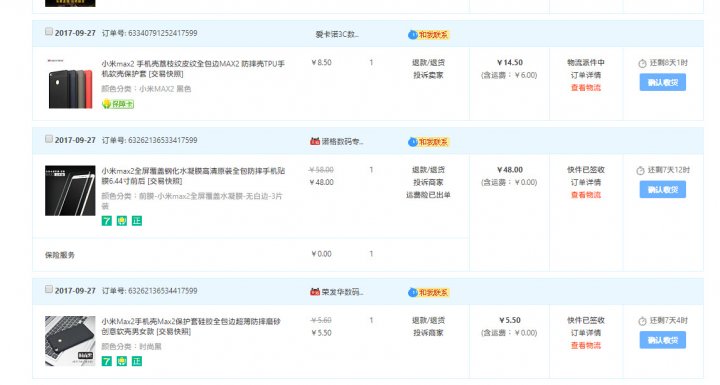This screenshot has height=385, width=720.
Task: Contact seller via 和我联系 on ¥5.50 order
Action: click(x=428, y=293)
